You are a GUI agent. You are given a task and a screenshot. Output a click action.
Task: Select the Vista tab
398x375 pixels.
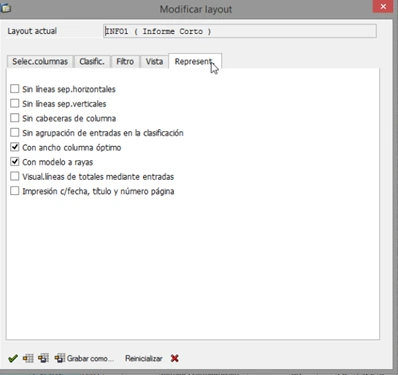click(x=154, y=61)
